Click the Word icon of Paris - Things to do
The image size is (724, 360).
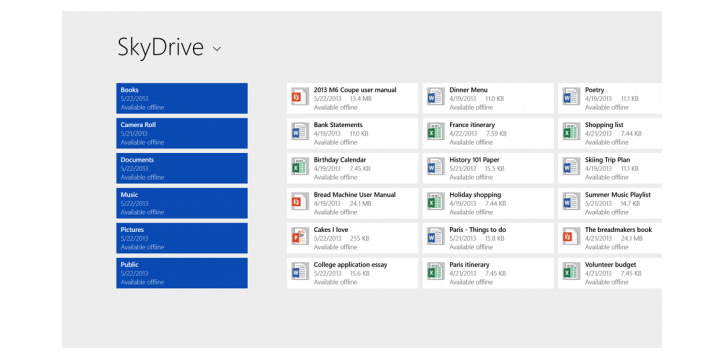(435, 236)
